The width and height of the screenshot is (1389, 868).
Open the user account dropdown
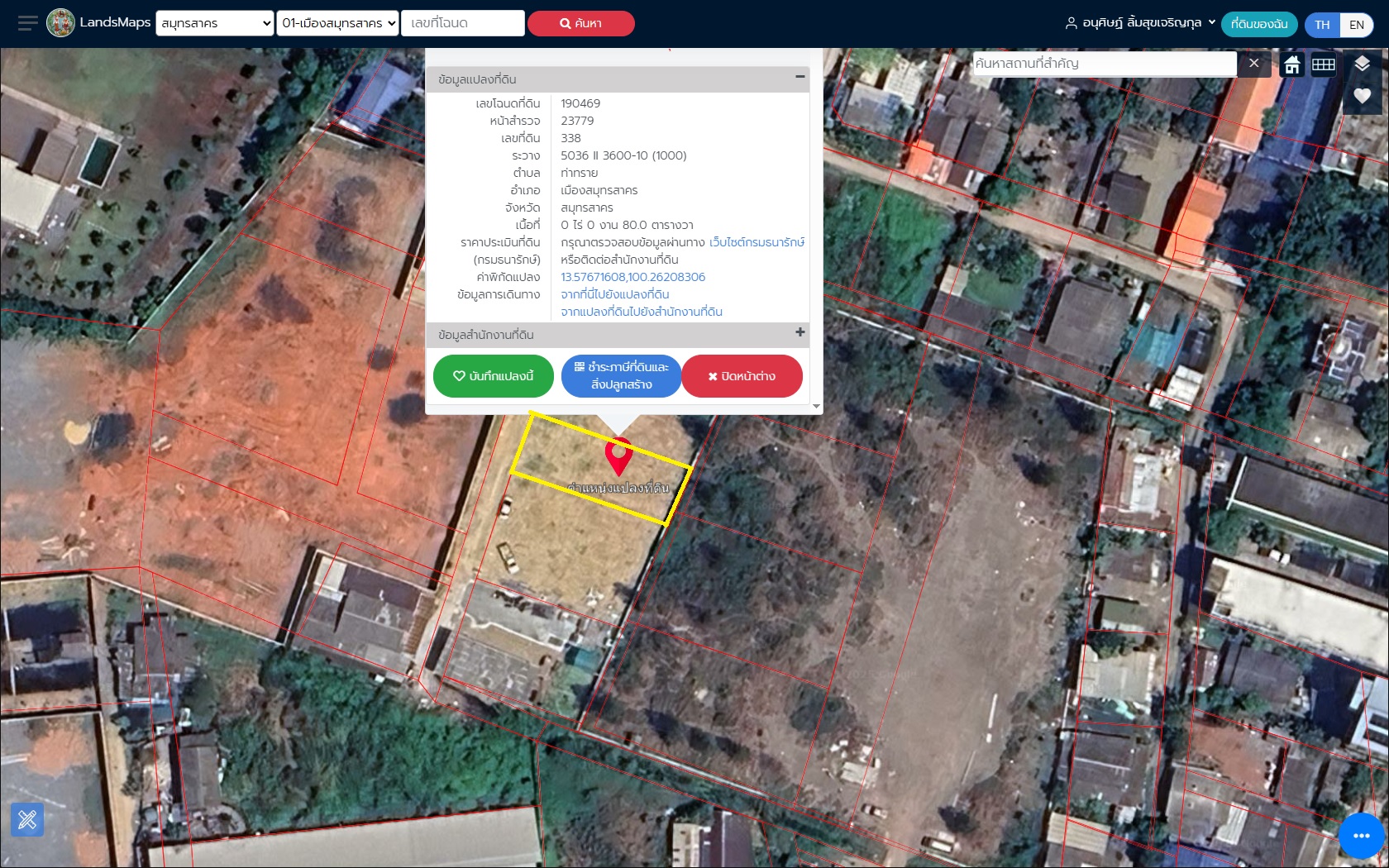[1140, 23]
